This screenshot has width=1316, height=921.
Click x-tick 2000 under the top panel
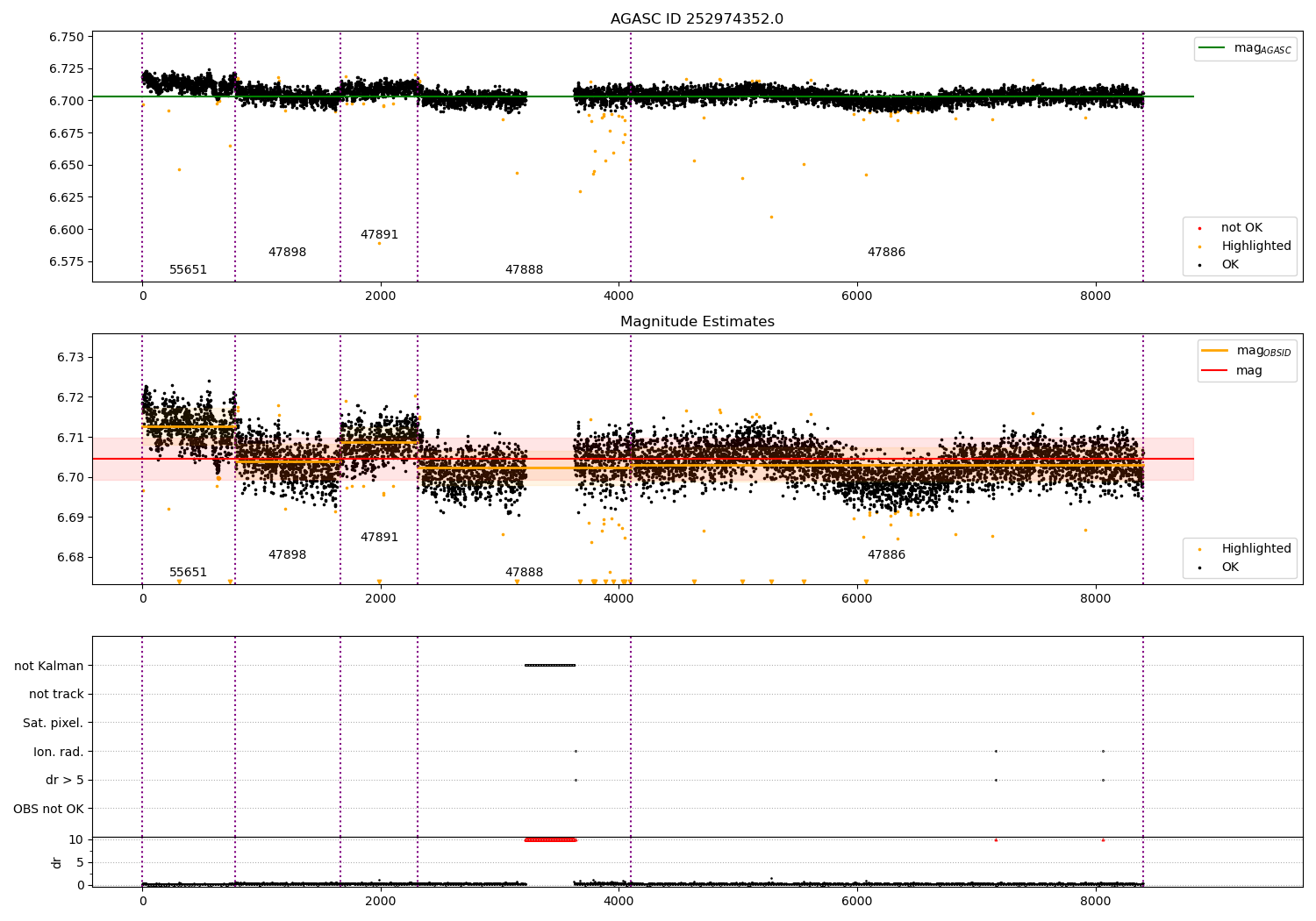pyautogui.click(x=381, y=296)
